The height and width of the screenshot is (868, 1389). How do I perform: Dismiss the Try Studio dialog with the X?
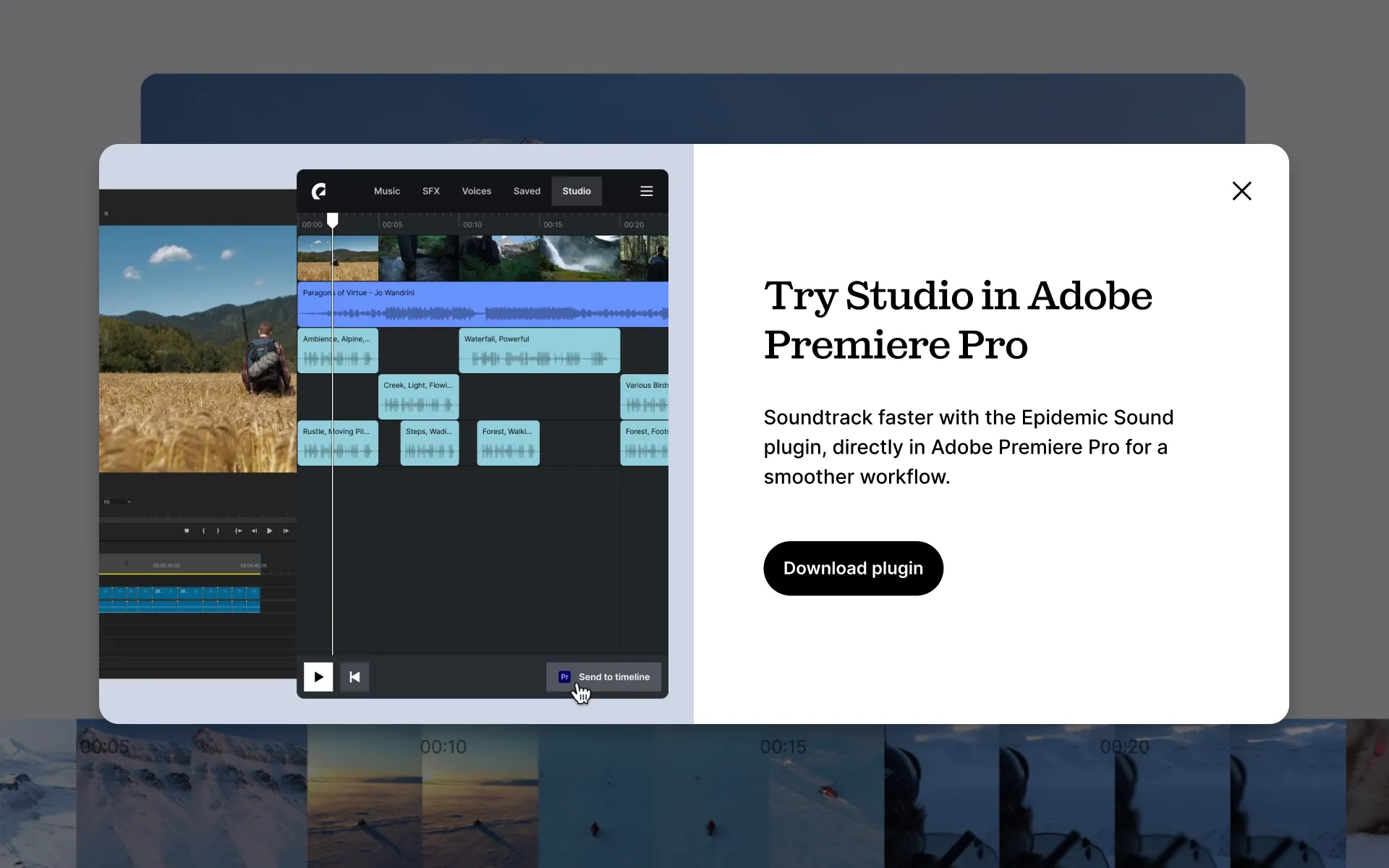pyautogui.click(x=1242, y=191)
